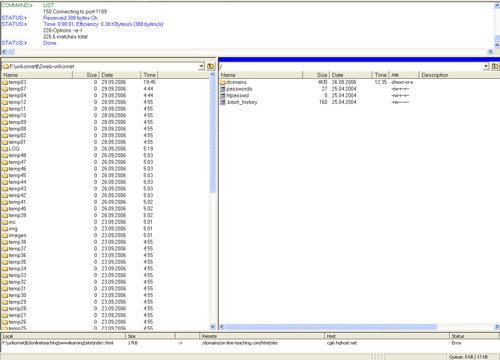Select the temp03 folder
Screen dimensions: 500x360
(14, 82)
